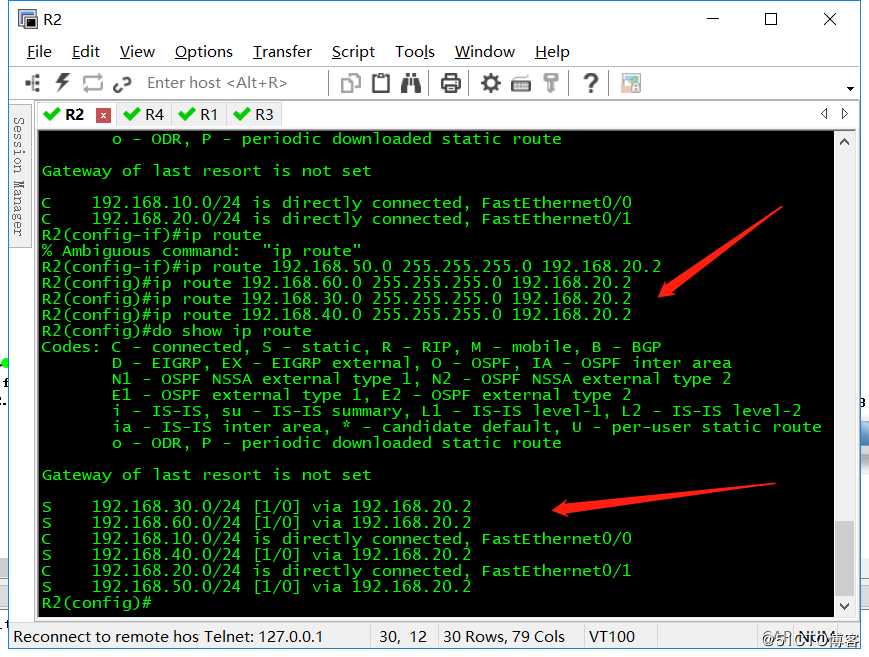
Task: Maximize the R2 window
Action: pyautogui.click(x=770, y=19)
